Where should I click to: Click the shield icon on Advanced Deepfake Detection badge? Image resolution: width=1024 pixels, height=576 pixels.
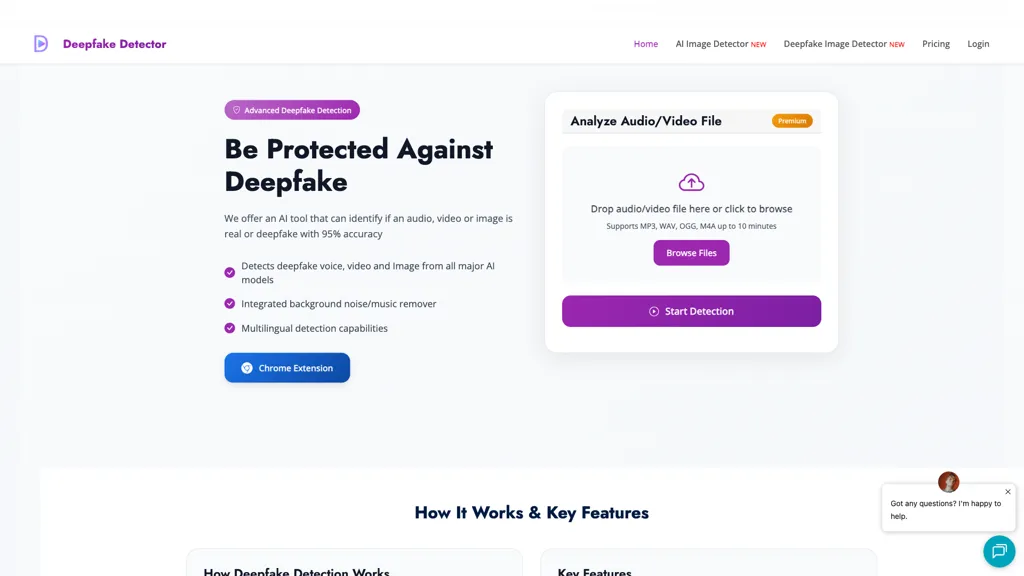tap(237, 110)
